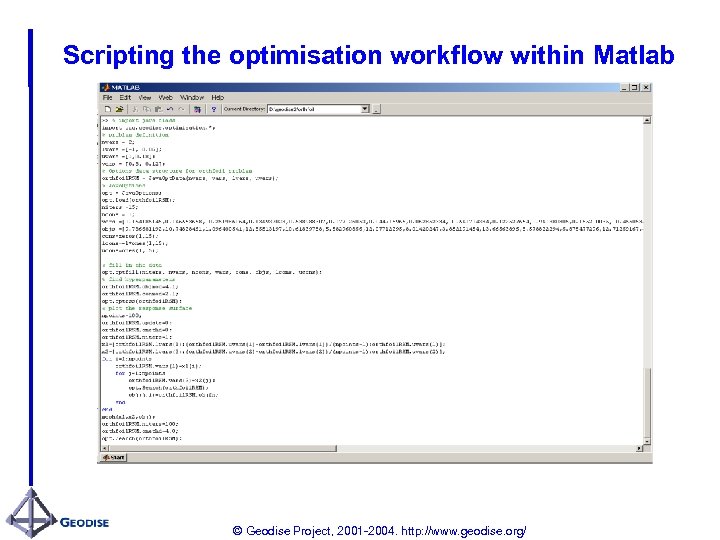720x540 pixels.
Task: Click the Geodise logo at bottom left
Action: tap(57, 513)
